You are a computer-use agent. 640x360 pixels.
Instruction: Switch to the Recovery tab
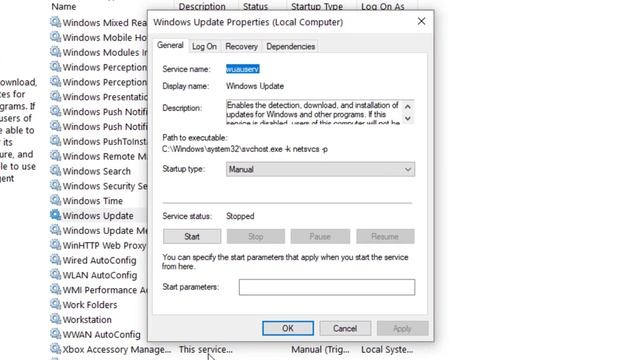tap(242, 47)
